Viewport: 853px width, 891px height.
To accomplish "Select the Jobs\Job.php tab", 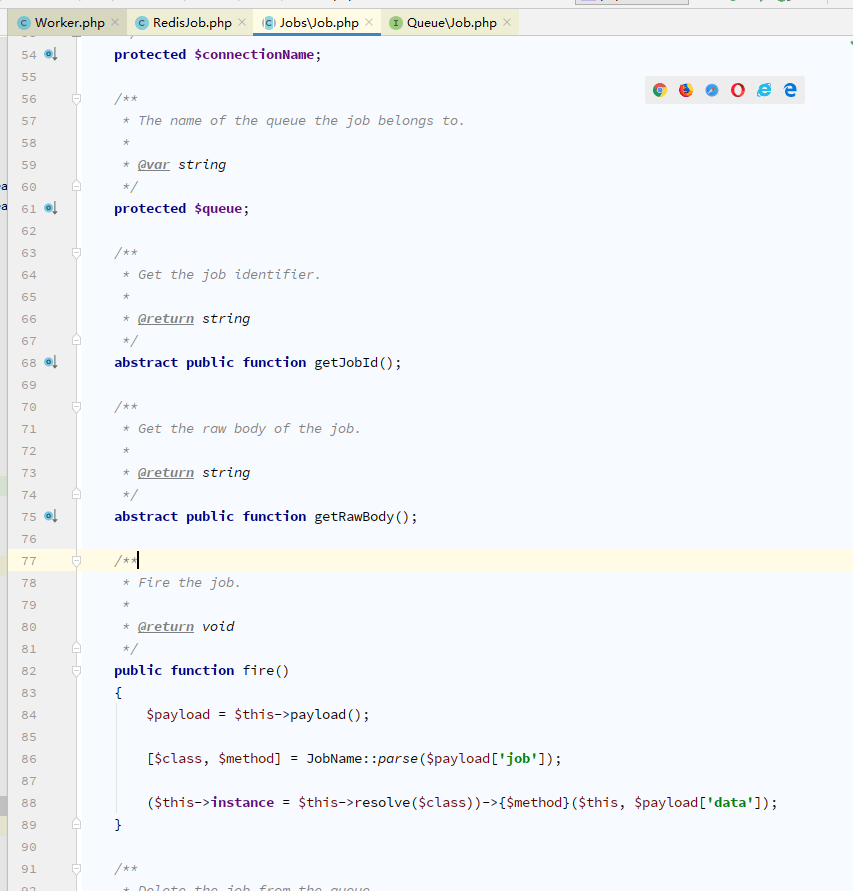I will 317,23.
